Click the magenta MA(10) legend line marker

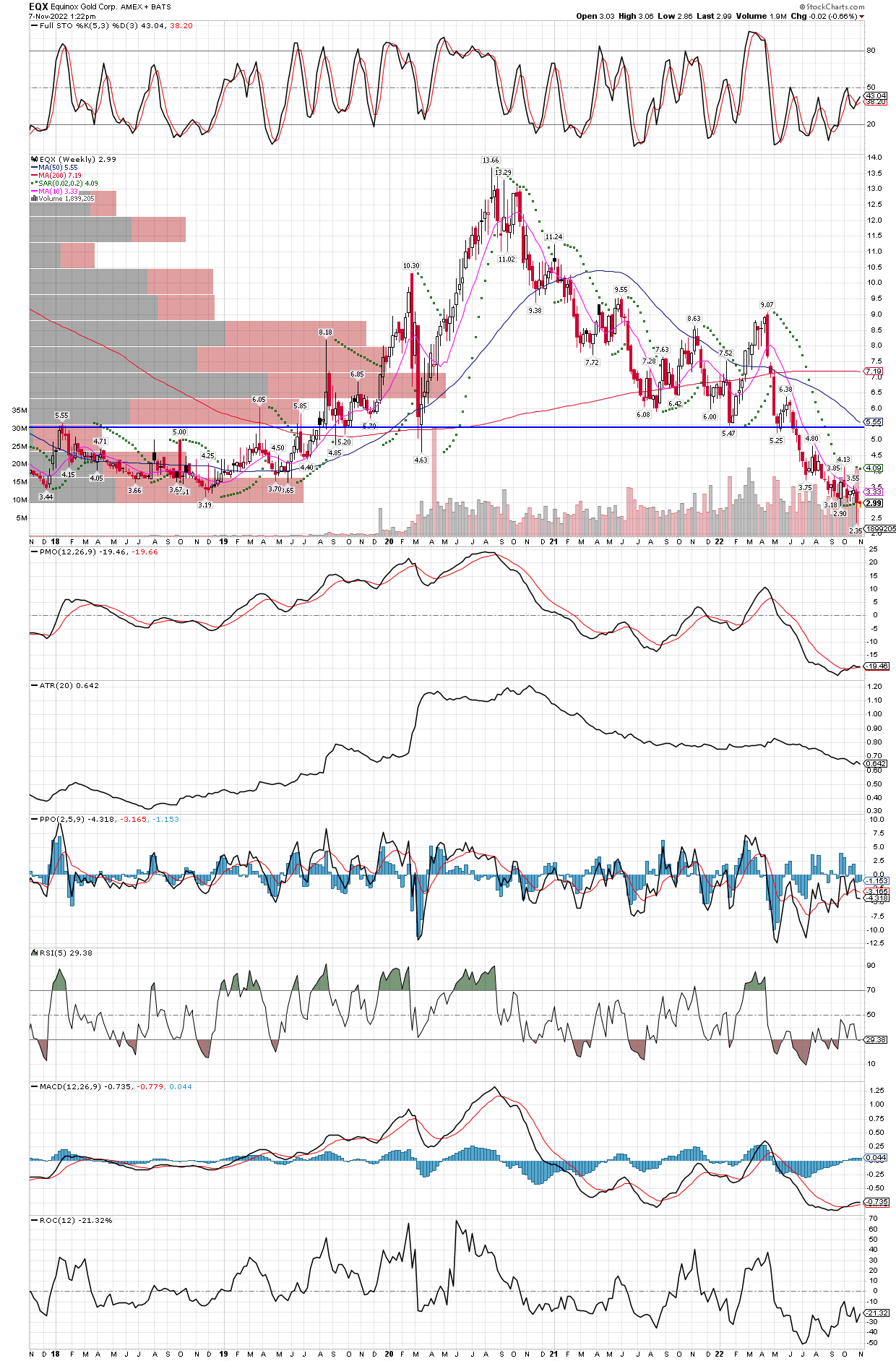point(34,192)
